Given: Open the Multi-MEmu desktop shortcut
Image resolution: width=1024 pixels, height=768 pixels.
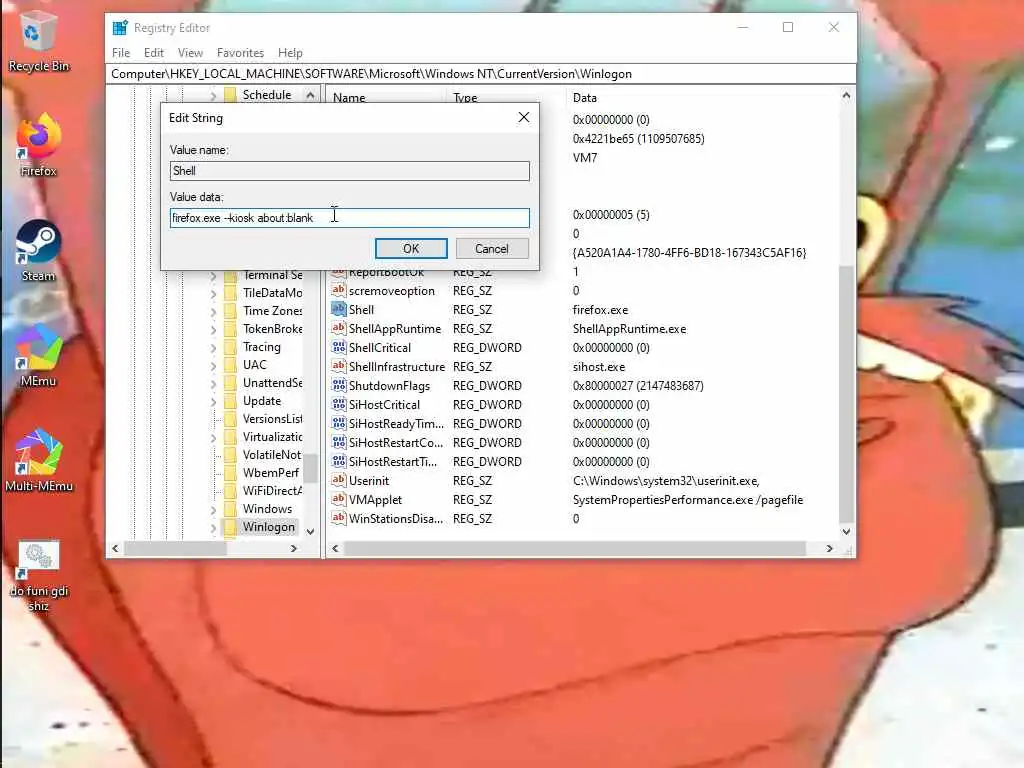Looking at the screenshot, I should click(x=39, y=460).
